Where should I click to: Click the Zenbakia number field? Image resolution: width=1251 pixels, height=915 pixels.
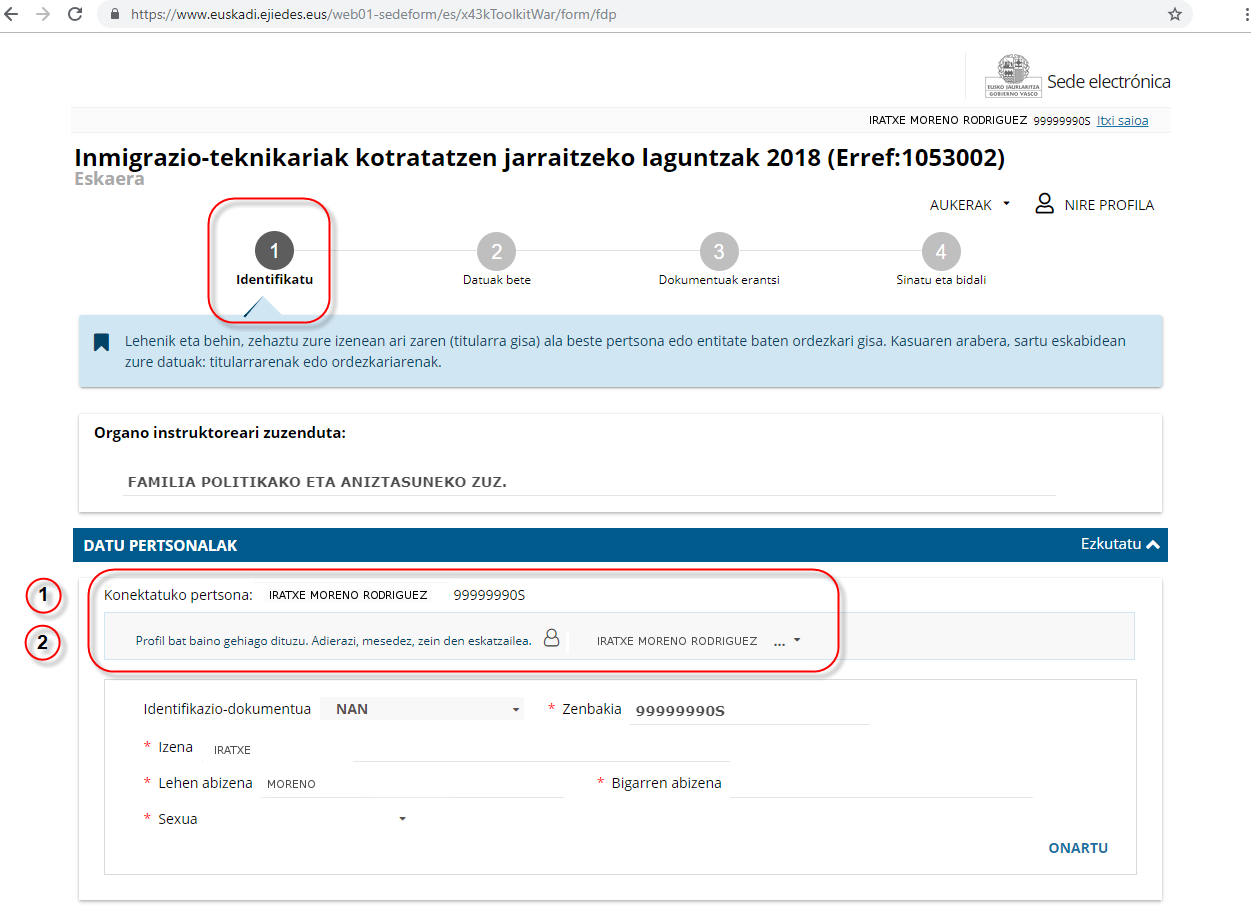coord(750,710)
